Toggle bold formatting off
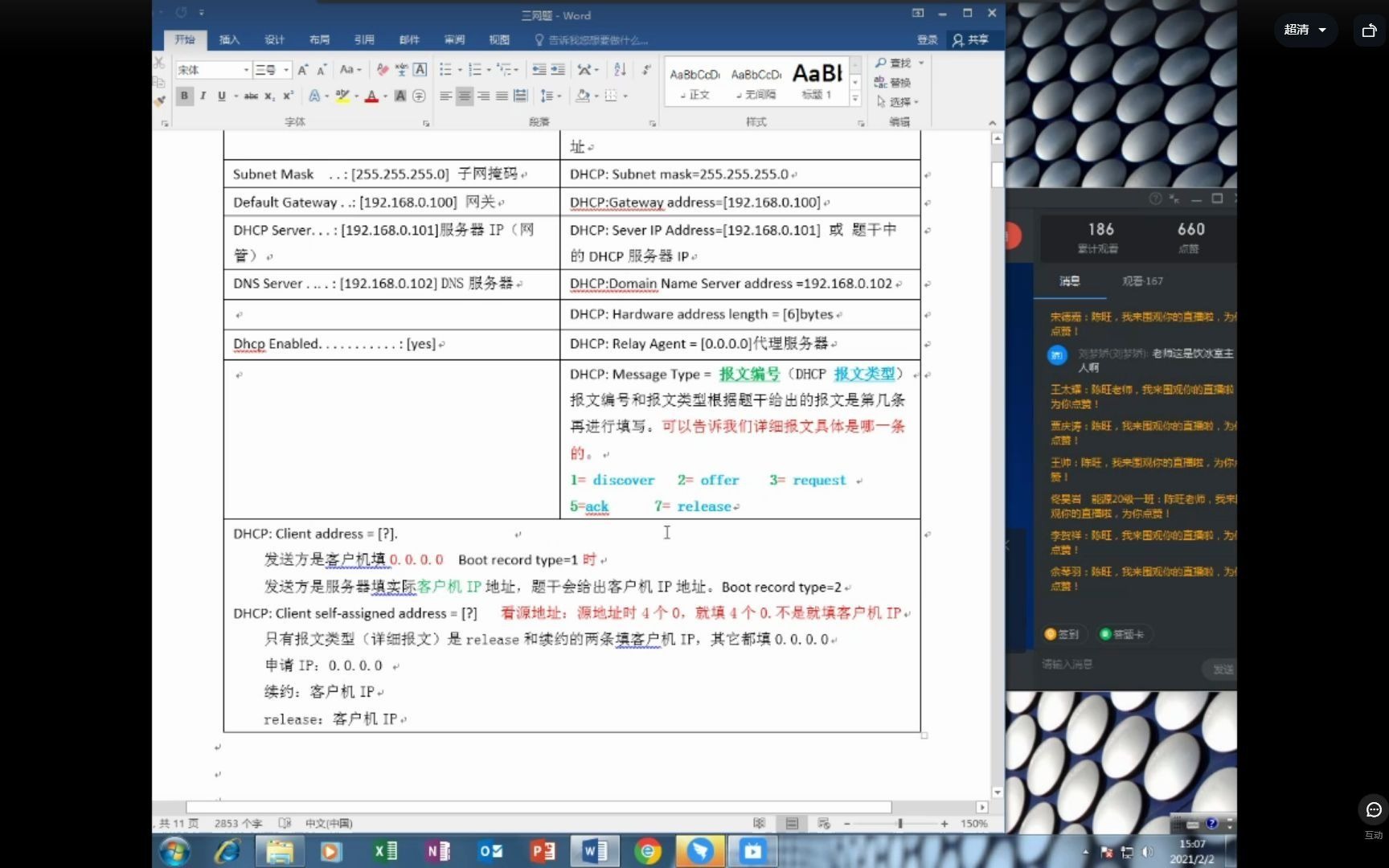This screenshot has width=1389, height=868. tap(184, 96)
